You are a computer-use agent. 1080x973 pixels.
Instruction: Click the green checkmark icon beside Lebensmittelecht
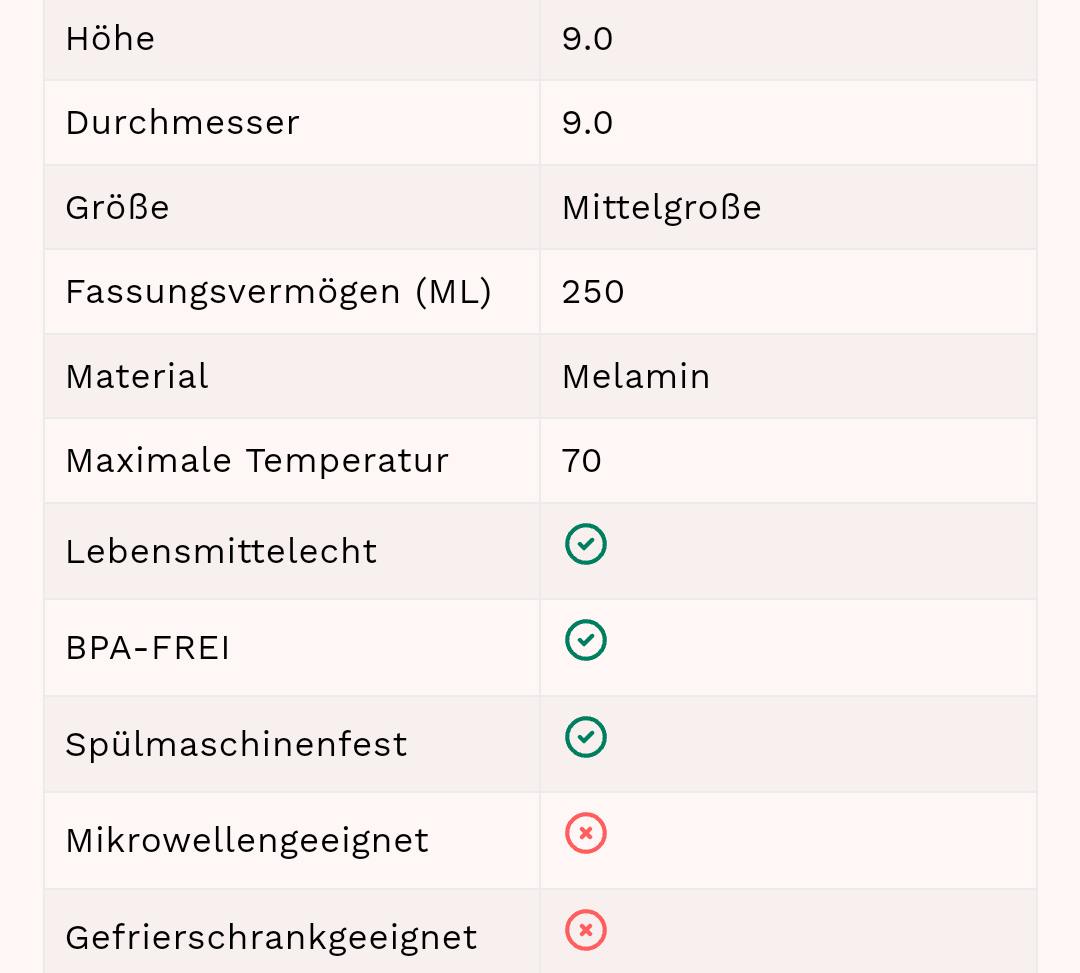[586, 545]
